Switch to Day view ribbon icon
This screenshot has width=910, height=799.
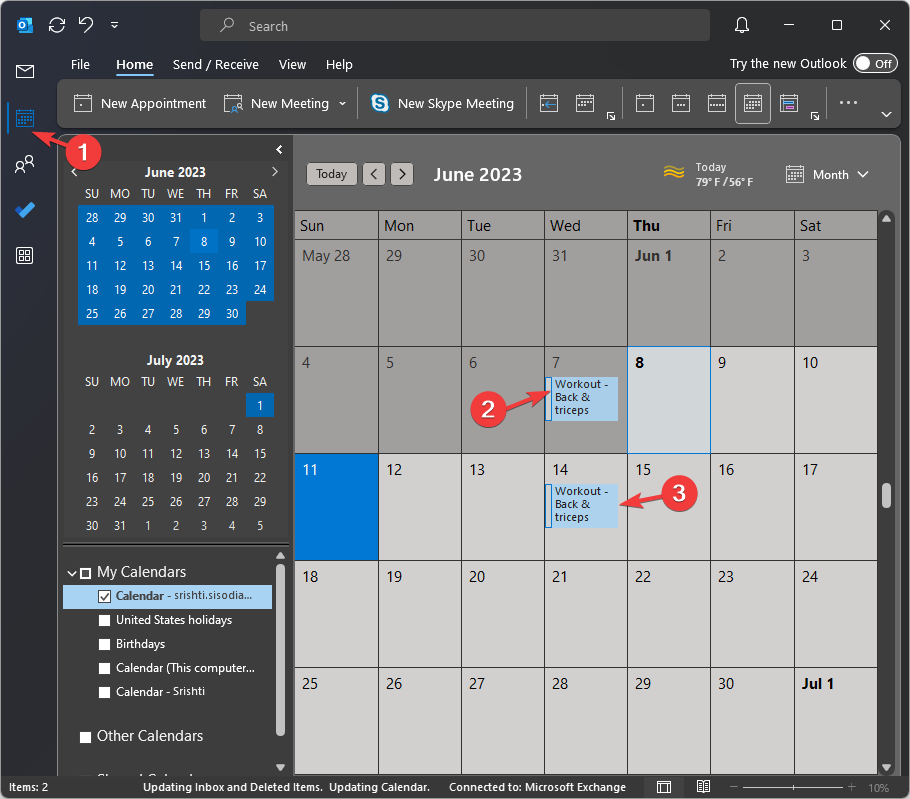645,104
